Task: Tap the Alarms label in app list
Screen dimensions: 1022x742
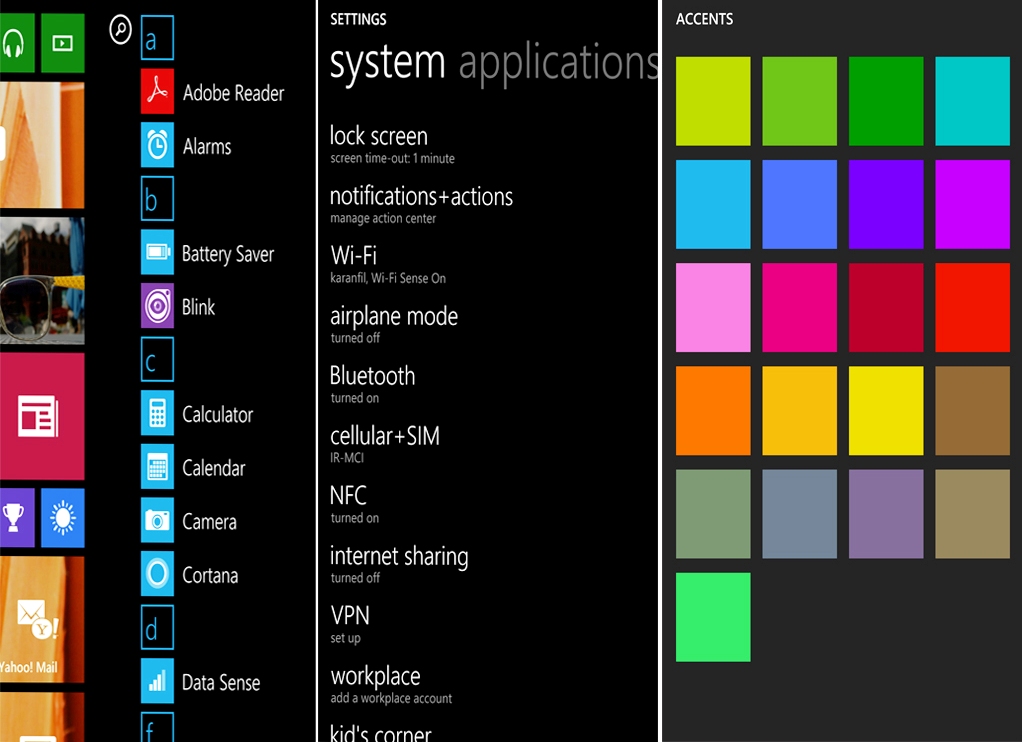Action: (207, 147)
